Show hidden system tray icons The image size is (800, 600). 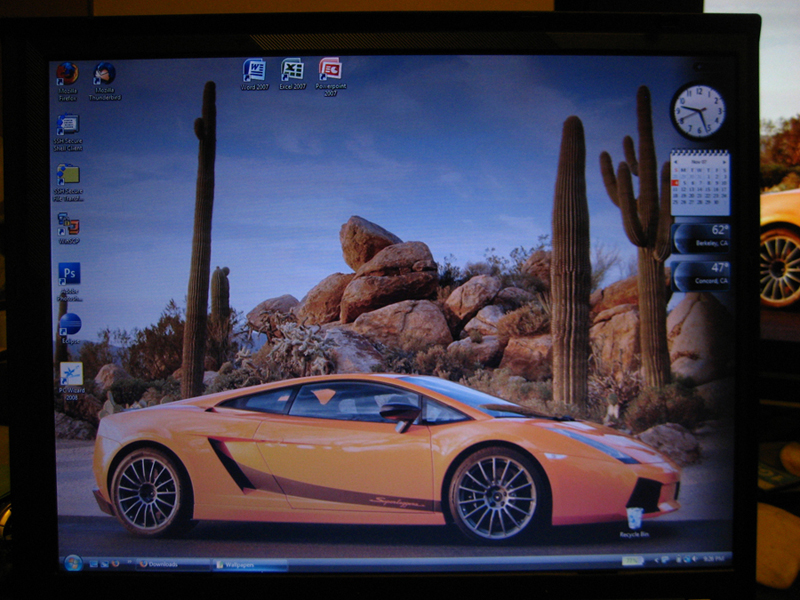click(x=656, y=560)
